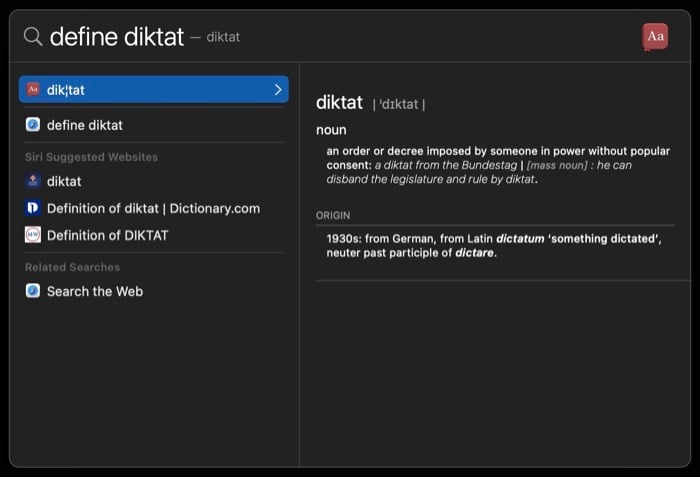Click the Merriam-Webster icon beside Definition of DIKTAT
Screen dimensions: 700x477
pyautogui.click(x=33, y=235)
